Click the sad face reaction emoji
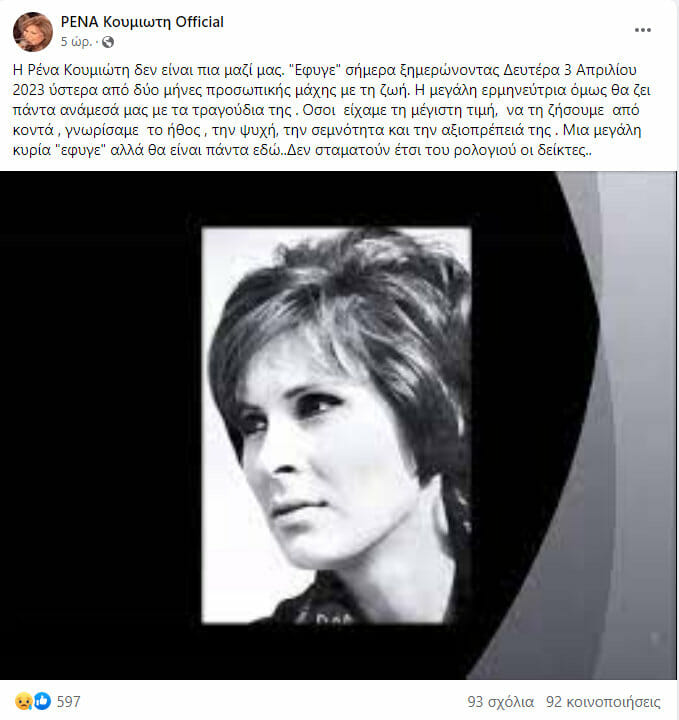 point(23,701)
